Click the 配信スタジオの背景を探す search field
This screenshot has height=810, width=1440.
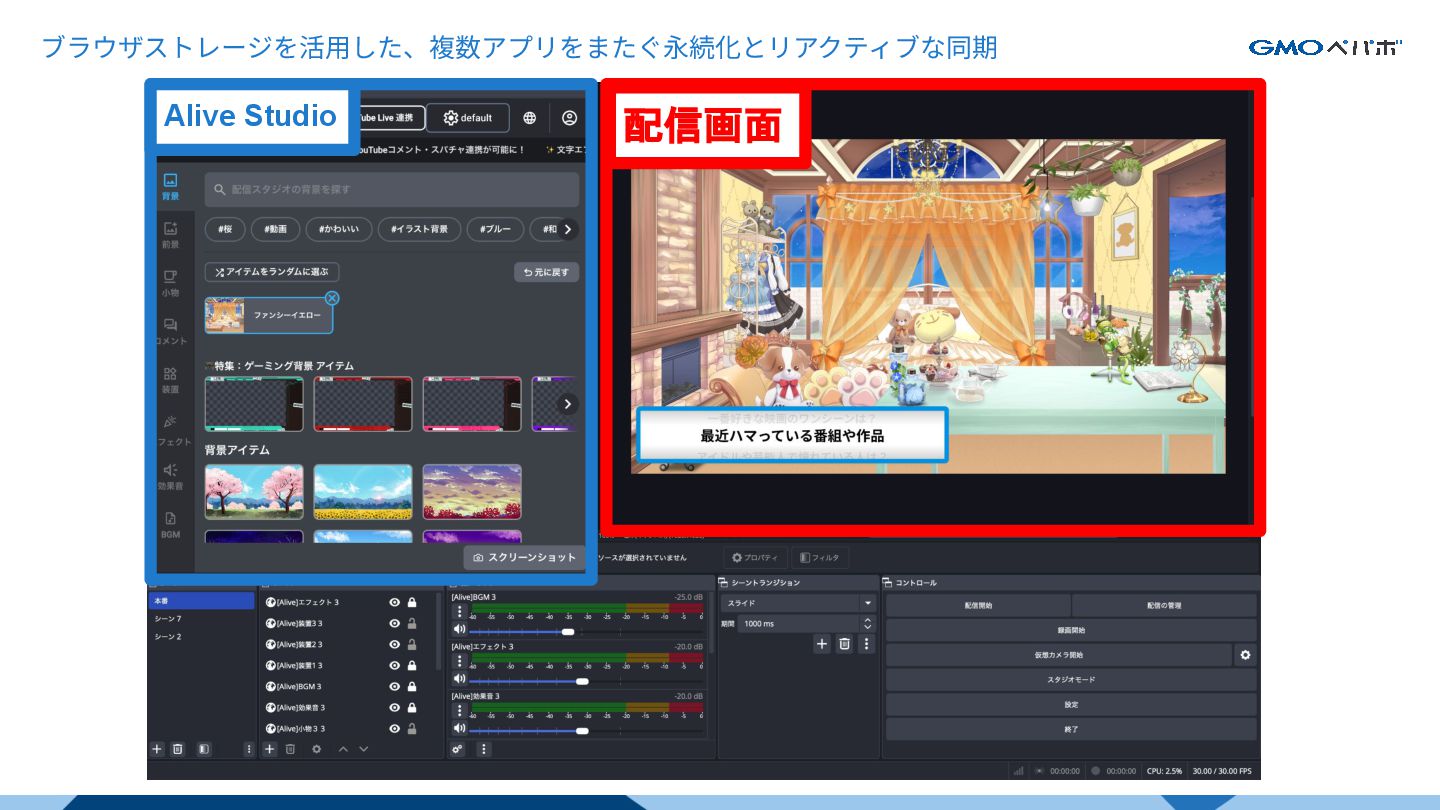(x=392, y=189)
